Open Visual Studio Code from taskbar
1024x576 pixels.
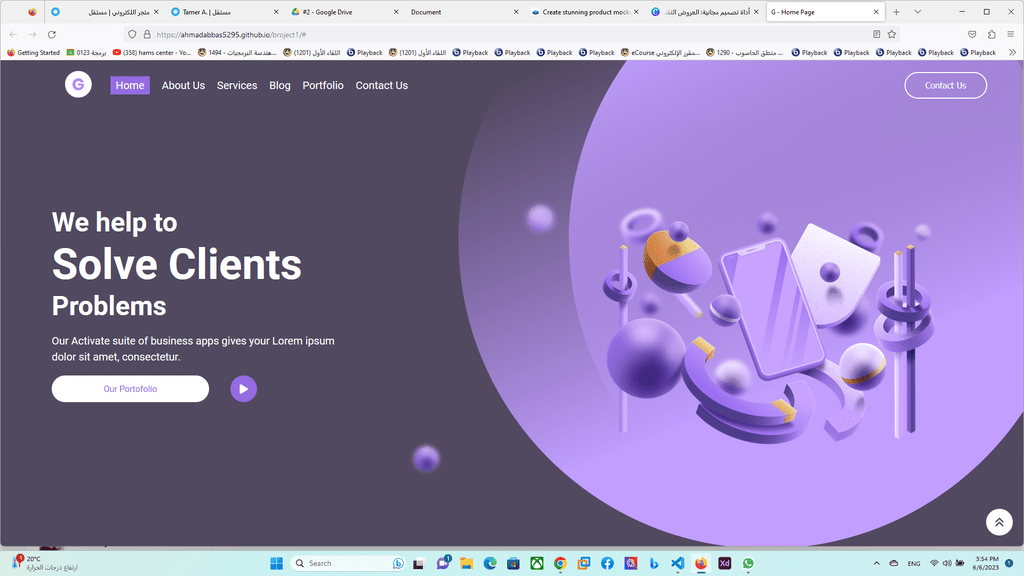[x=678, y=563]
